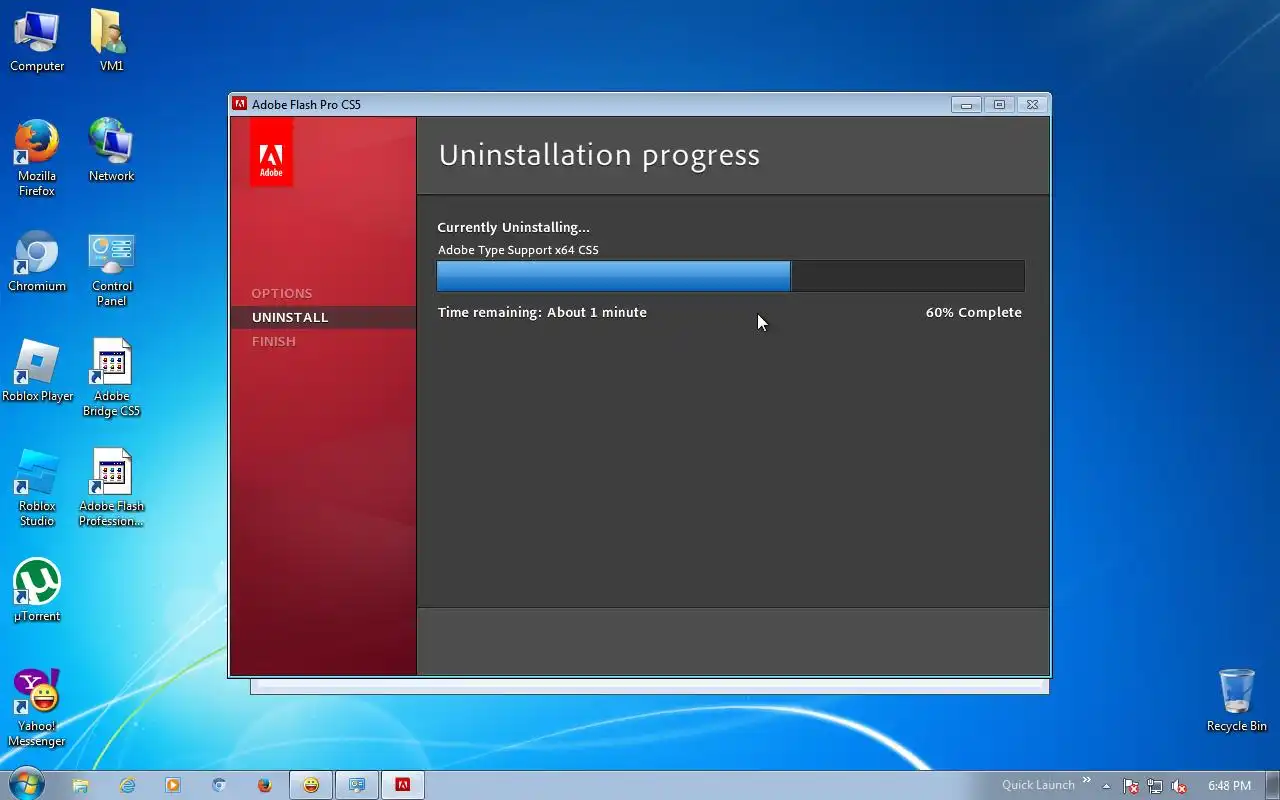Screen dimensions: 1280x800
Task: Close the Adobe Flash Pro CS5 window
Action: point(1033,104)
